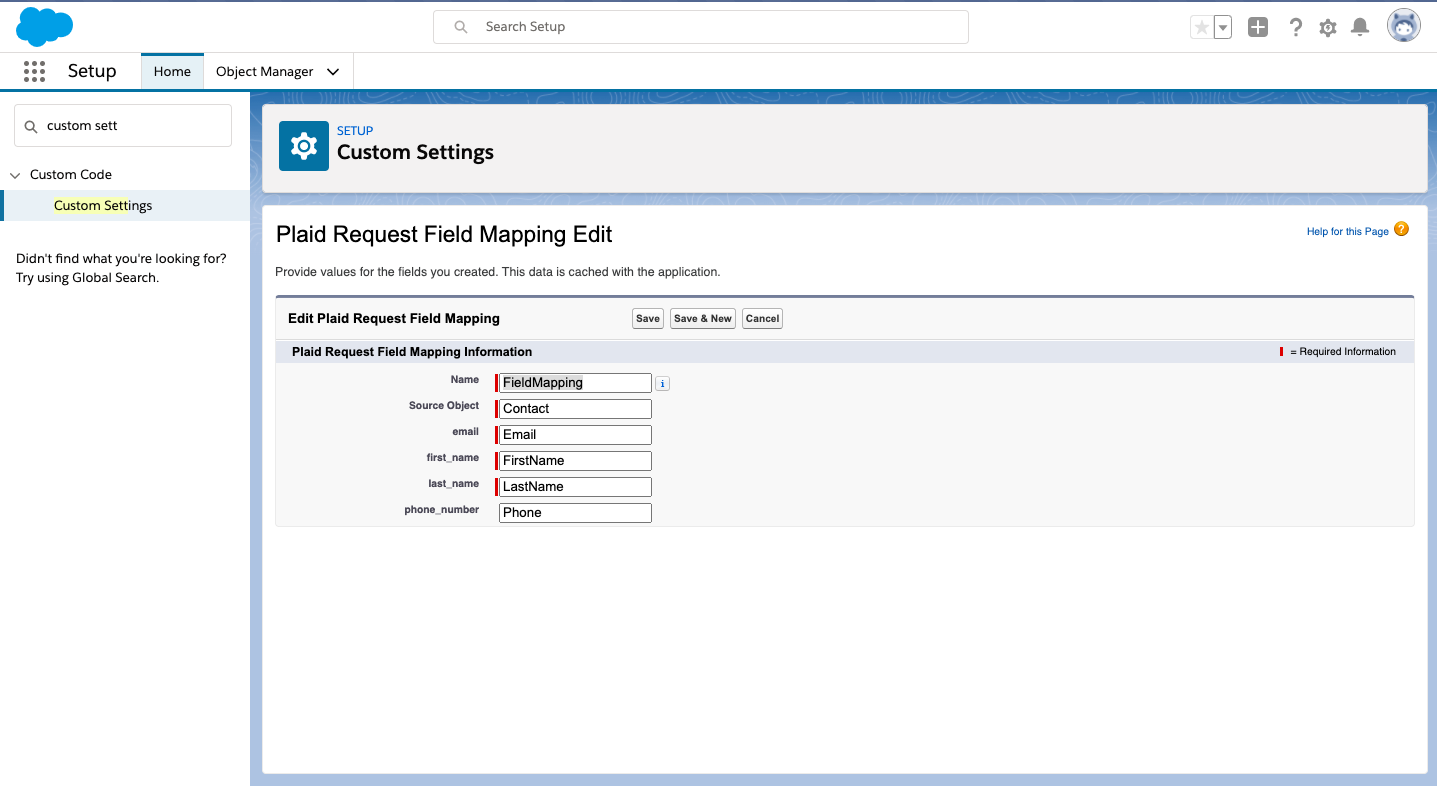Edit the email mapping field
This screenshot has width=1437, height=786.
point(575,435)
